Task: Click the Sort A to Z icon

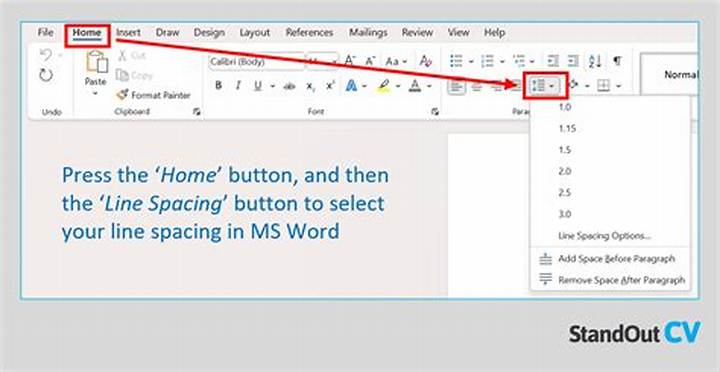Action: click(595, 61)
